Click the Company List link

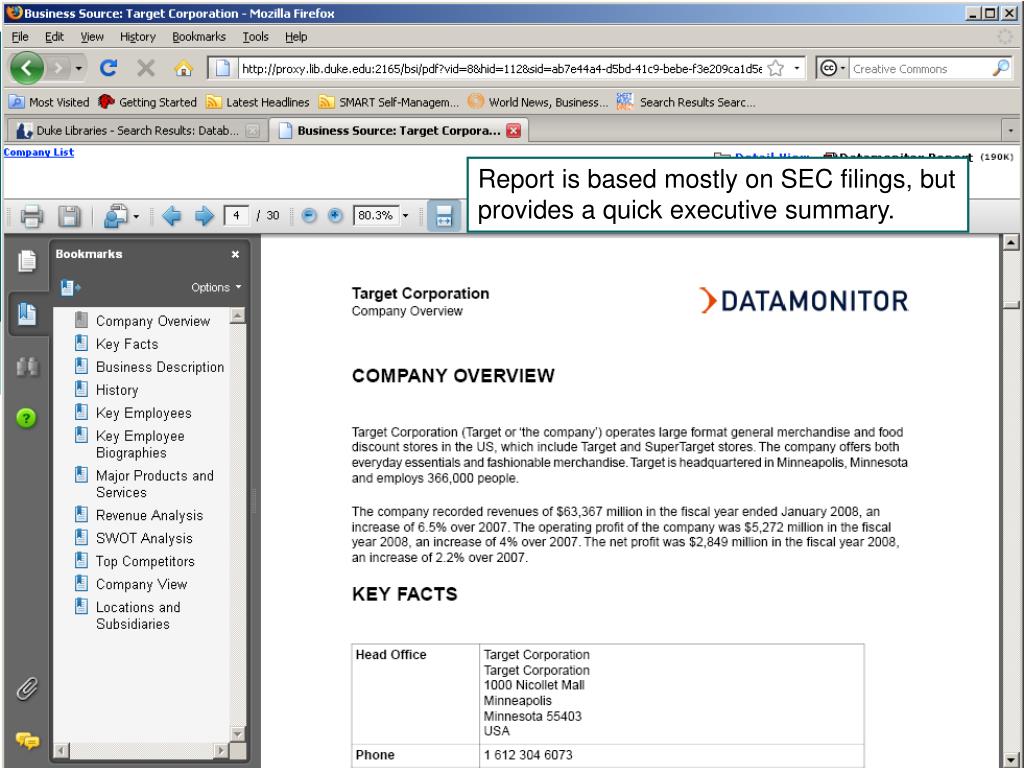tap(39, 152)
